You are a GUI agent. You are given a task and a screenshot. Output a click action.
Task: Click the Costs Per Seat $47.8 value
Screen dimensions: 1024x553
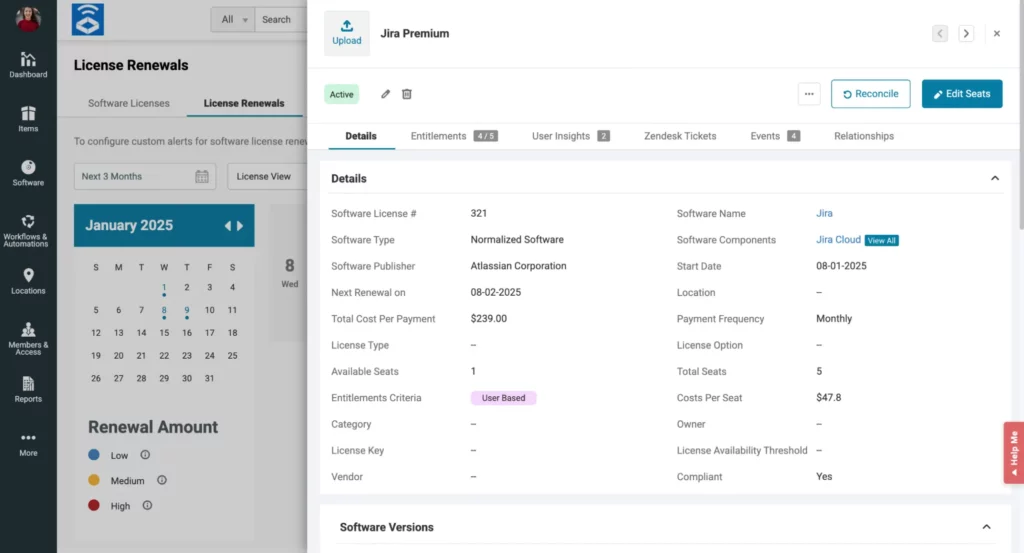tap(829, 398)
